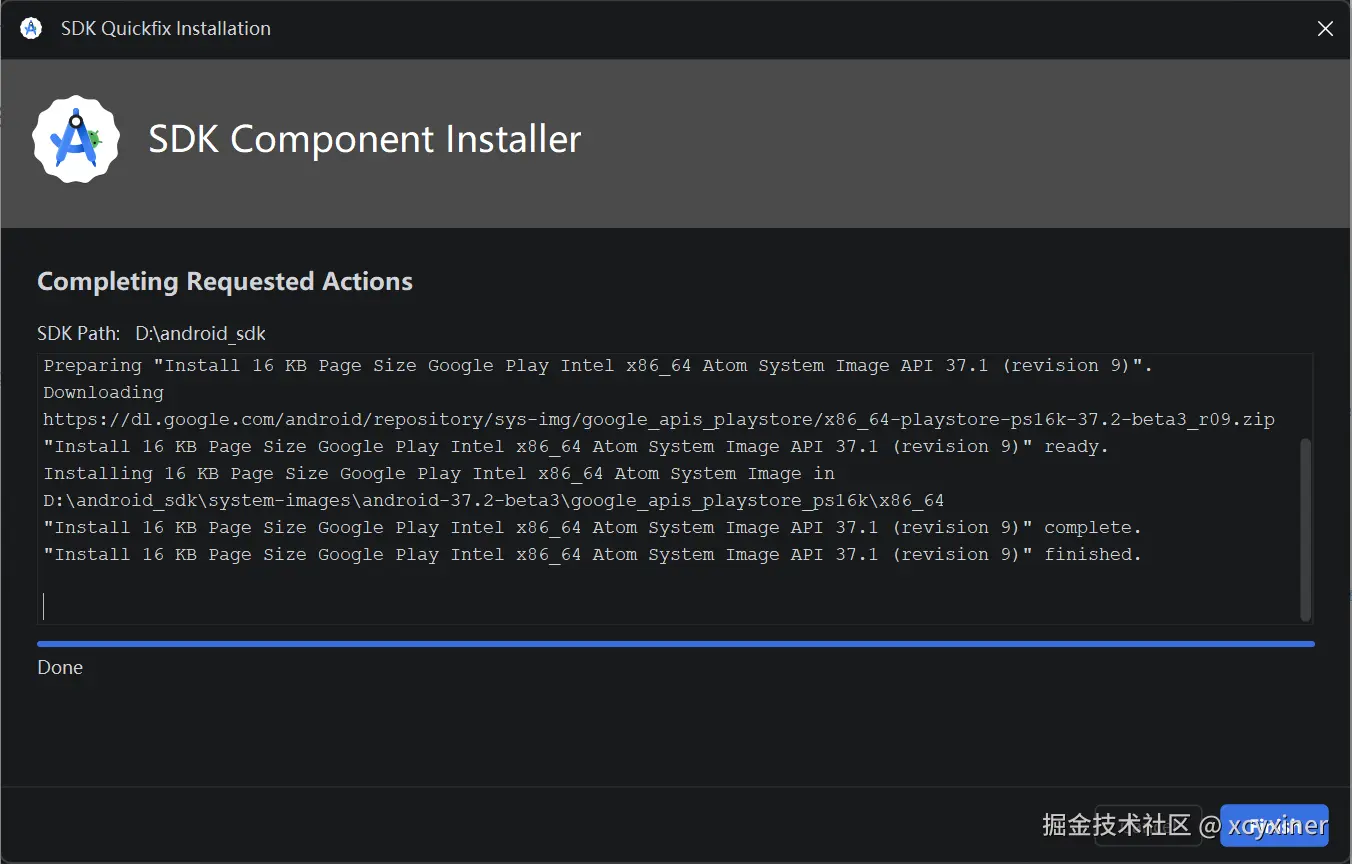Click the installation log vertical scrollbar
Image resolution: width=1352 pixels, height=864 pixels.
pos(1305,529)
